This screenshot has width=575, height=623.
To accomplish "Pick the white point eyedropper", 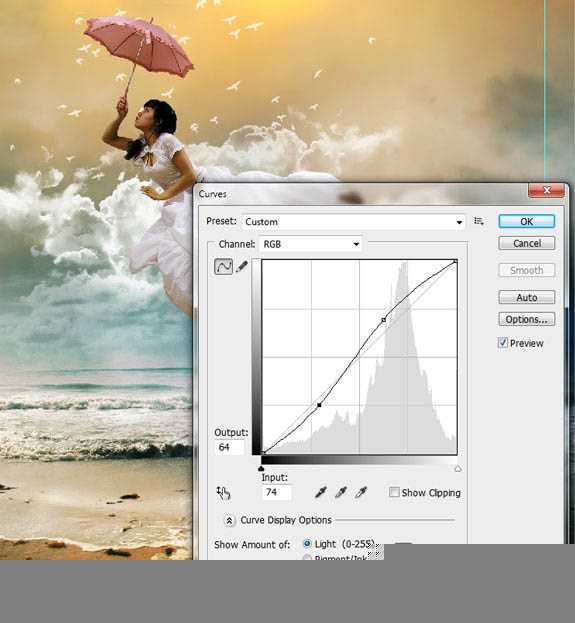I will (x=360, y=493).
